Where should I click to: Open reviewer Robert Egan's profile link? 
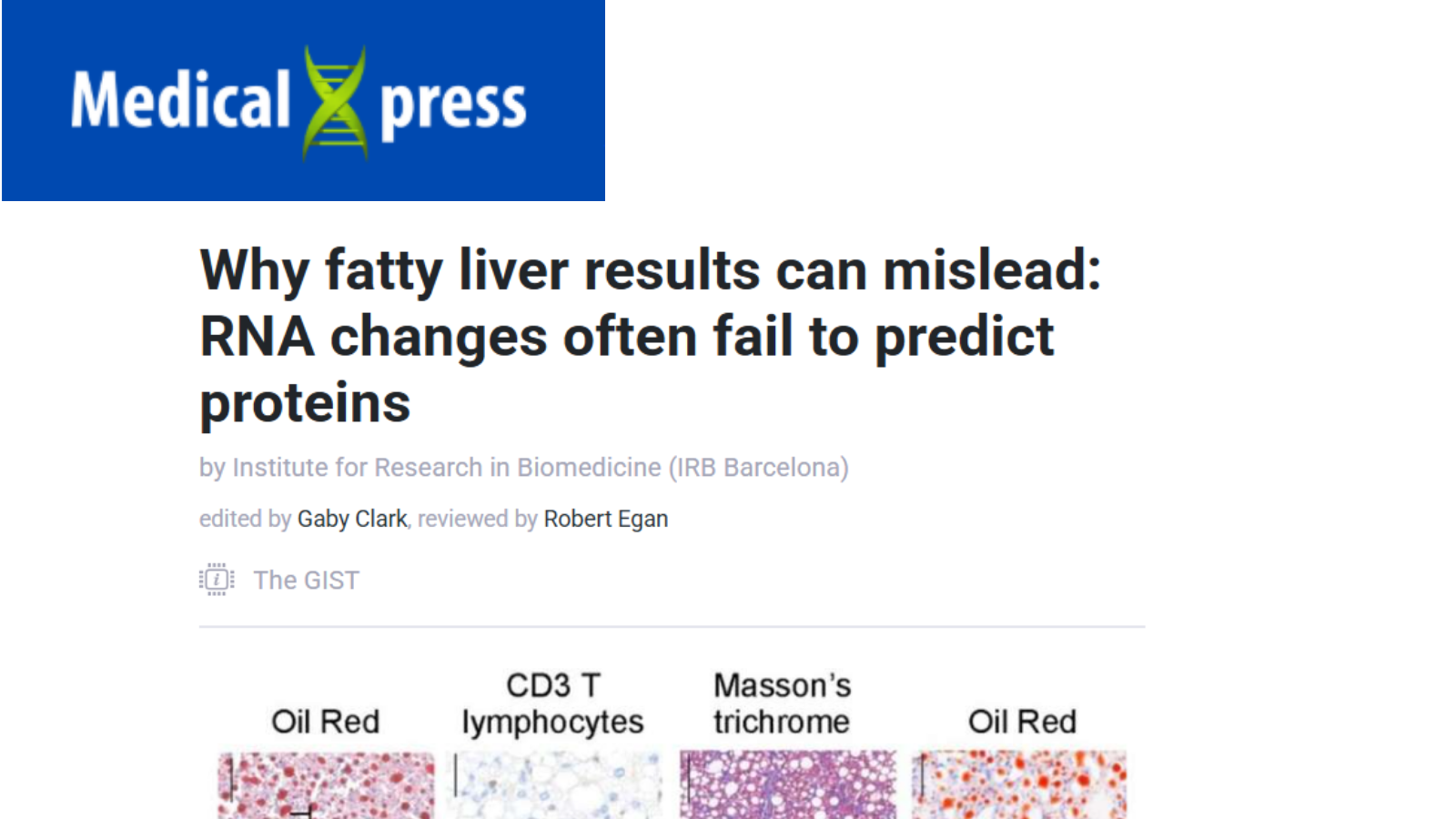pos(605,519)
